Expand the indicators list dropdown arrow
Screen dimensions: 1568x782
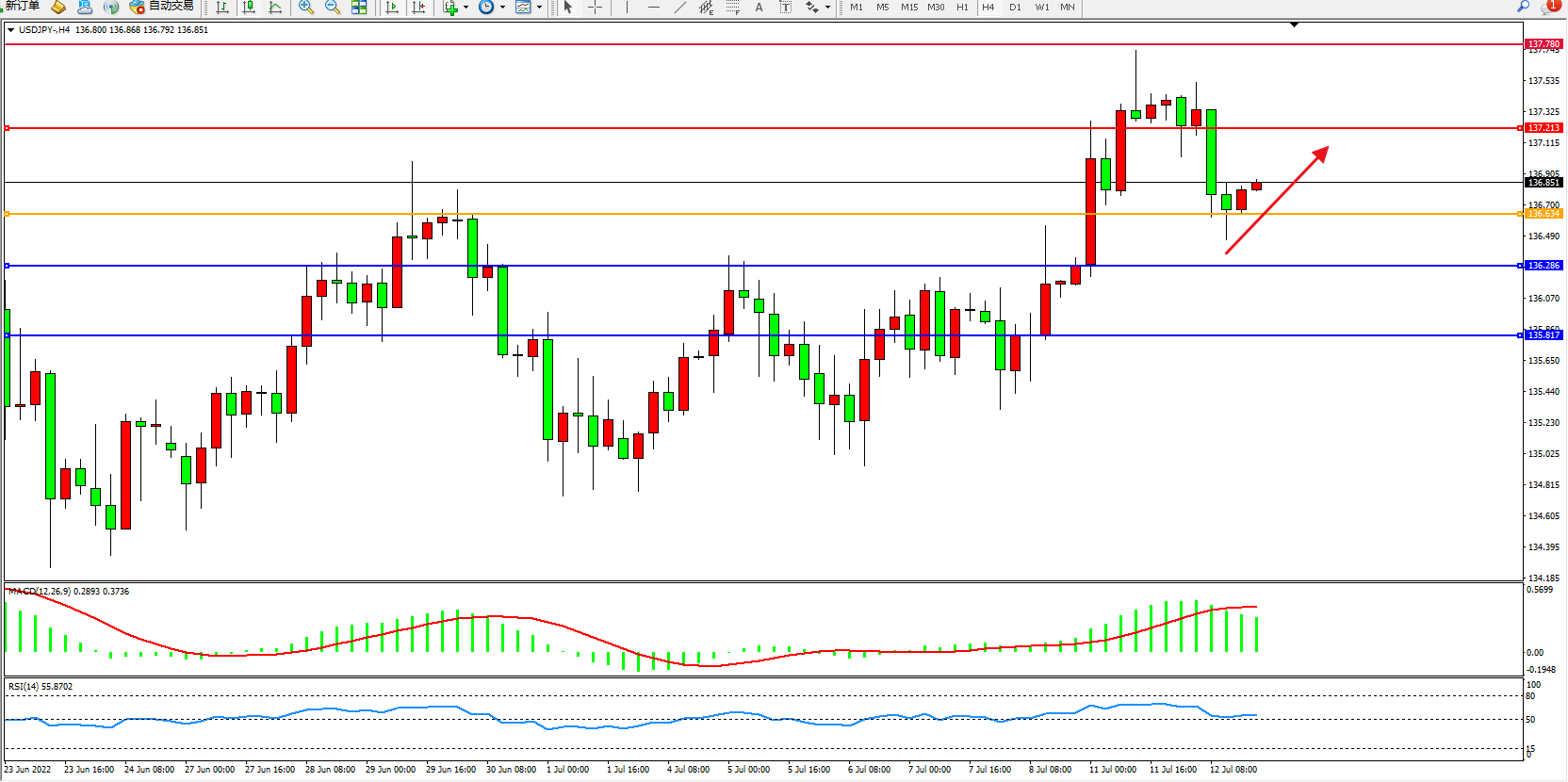[465, 8]
